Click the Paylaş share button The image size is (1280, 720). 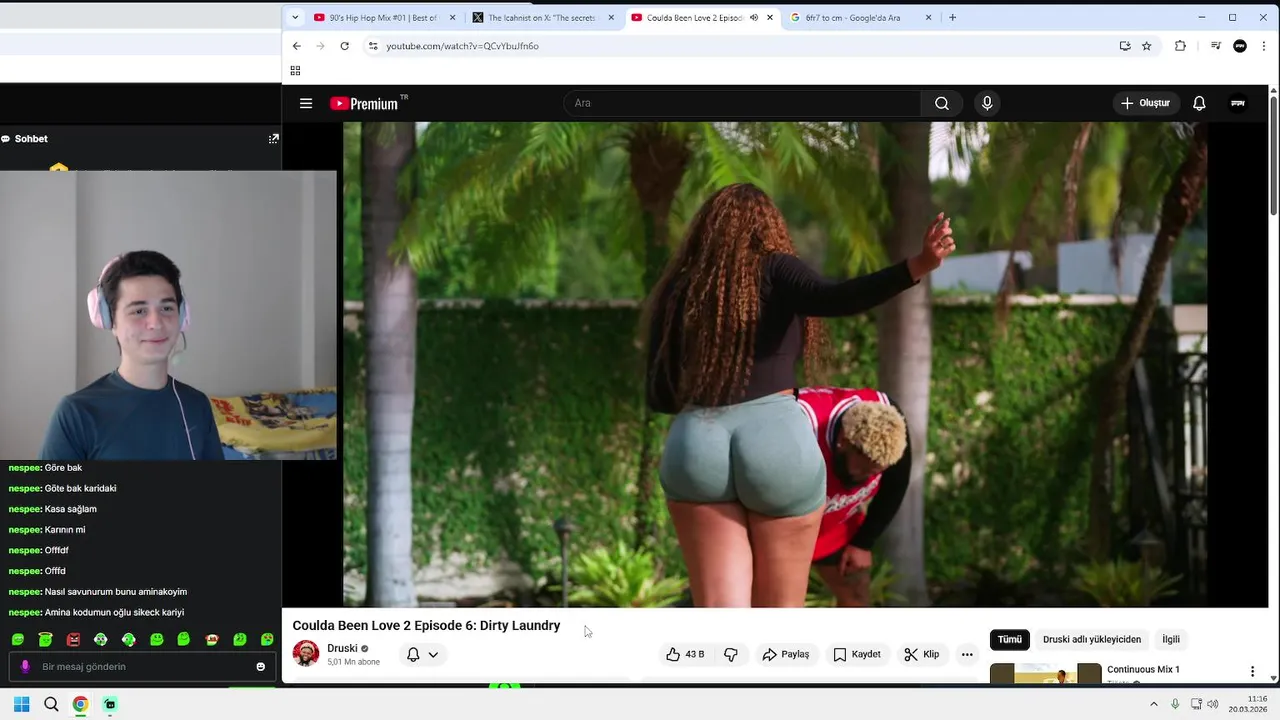pos(786,654)
